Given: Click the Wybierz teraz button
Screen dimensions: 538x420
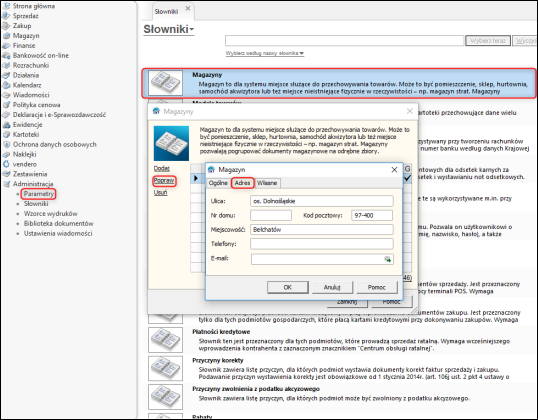Looking at the screenshot, I should (488, 40).
